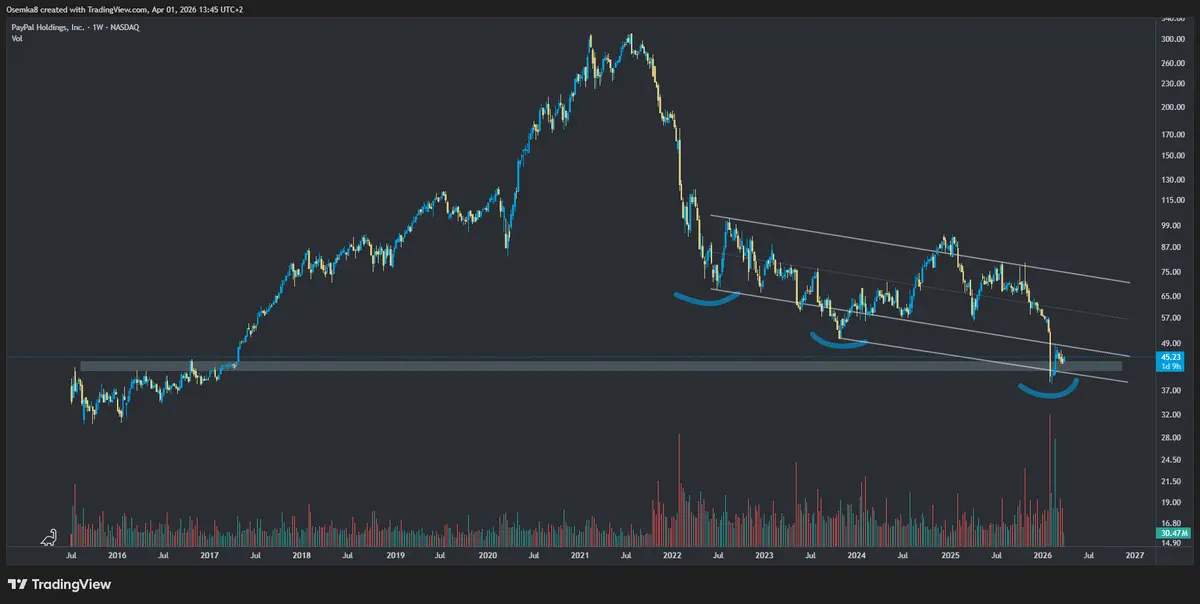Click the dinosaur icon at chart bottom-left

pyautogui.click(x=49, y=539)
